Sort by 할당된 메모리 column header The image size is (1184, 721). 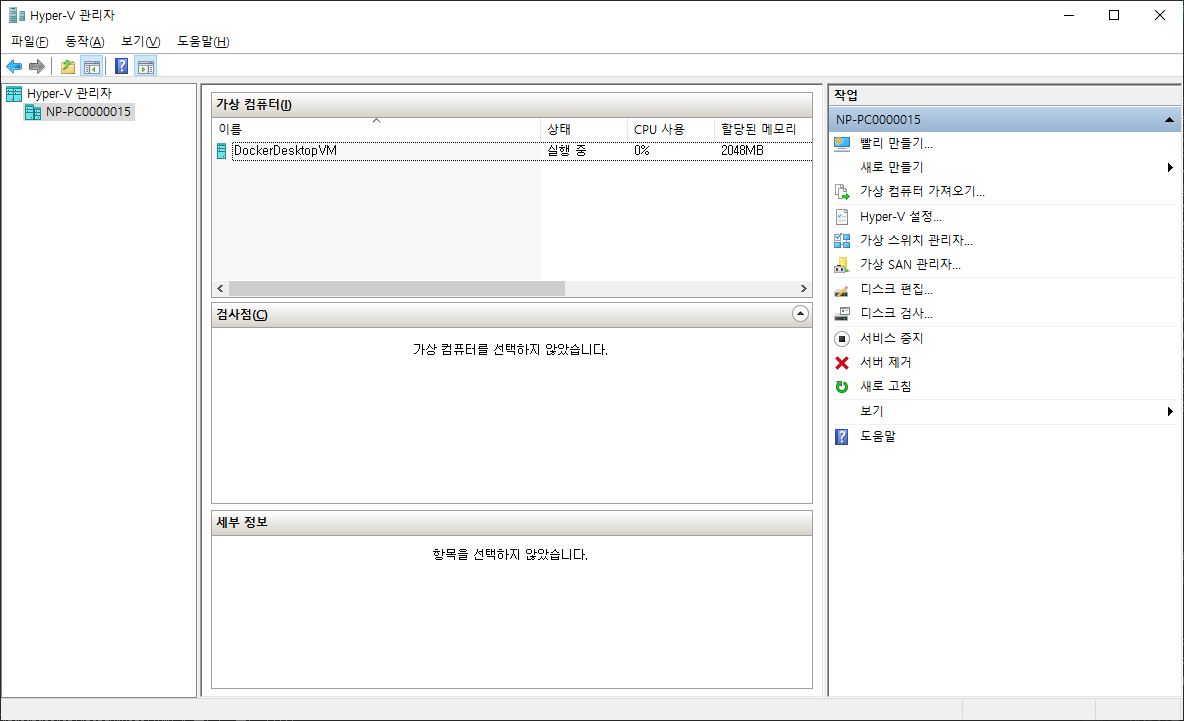pyautogui.click(x=763, y=129)
